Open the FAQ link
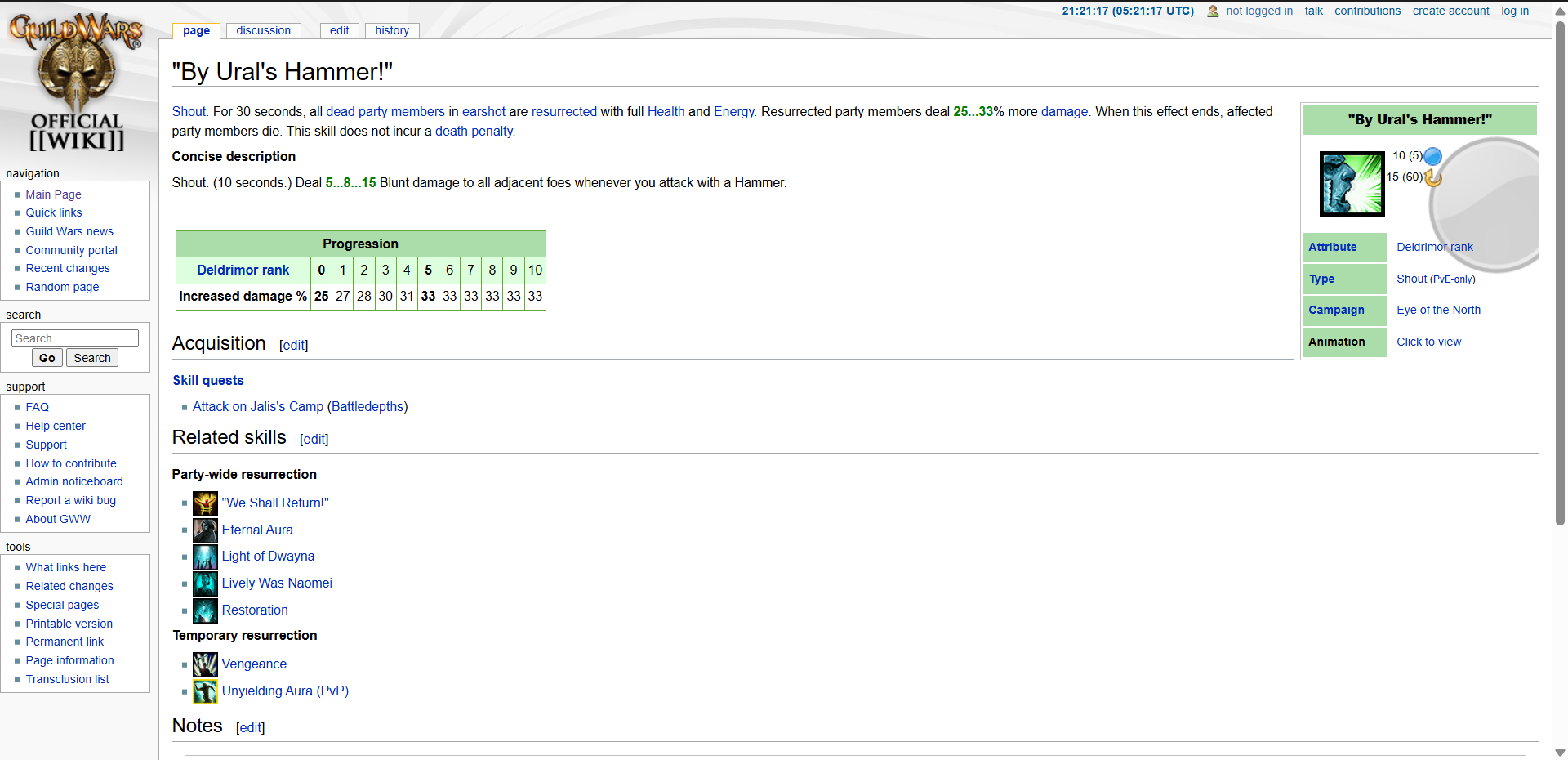Viewport: 1568px width, 760px height. pyautogui.click(x=38, y=407)
